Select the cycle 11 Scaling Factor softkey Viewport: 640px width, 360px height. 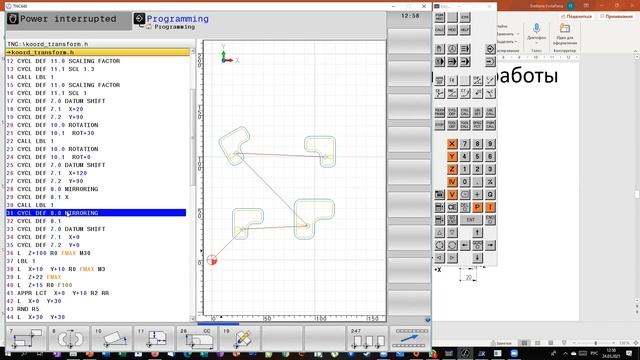pos(154,338)
